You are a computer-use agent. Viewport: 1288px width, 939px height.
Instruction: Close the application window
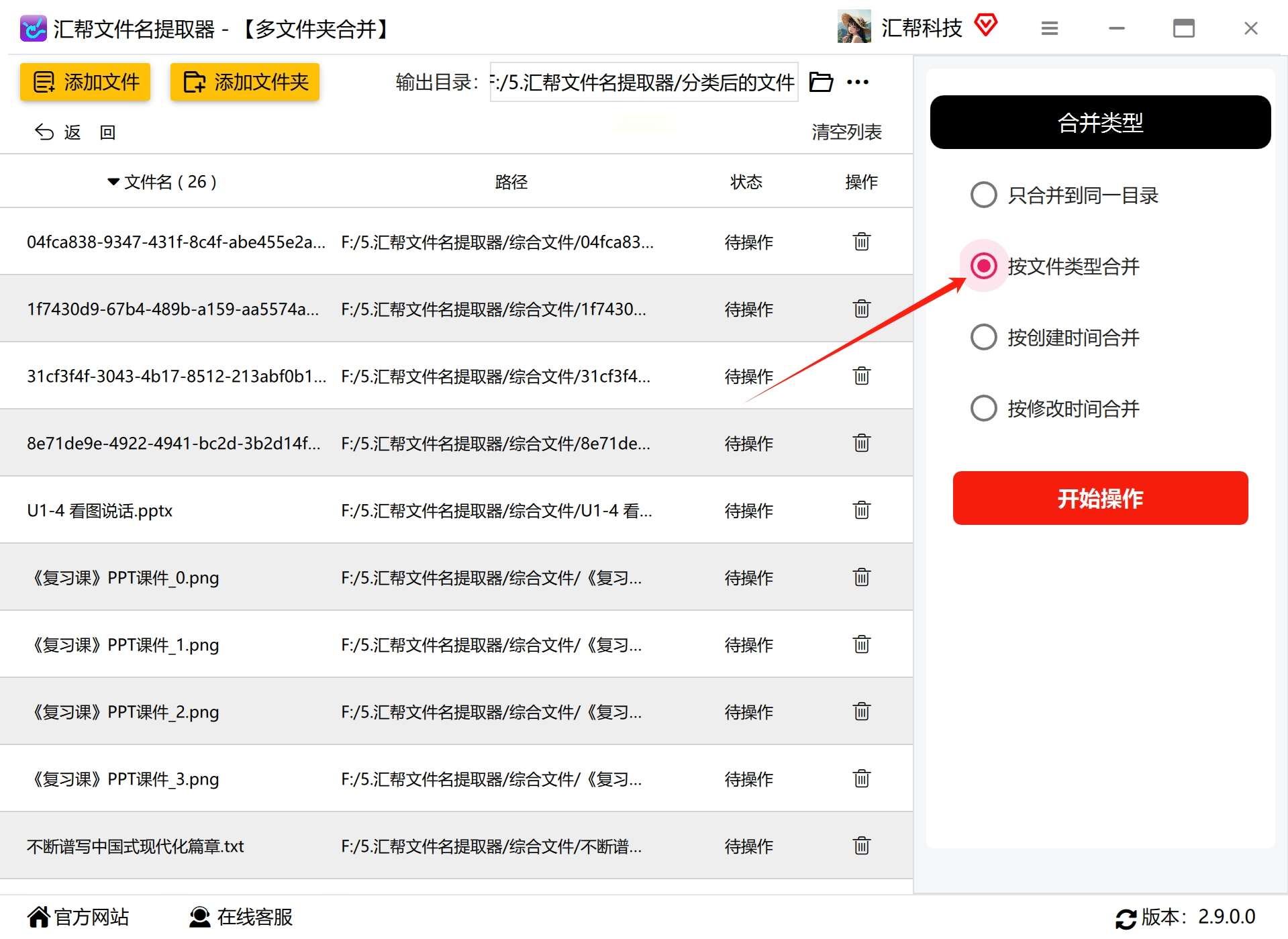point(1251,28)
